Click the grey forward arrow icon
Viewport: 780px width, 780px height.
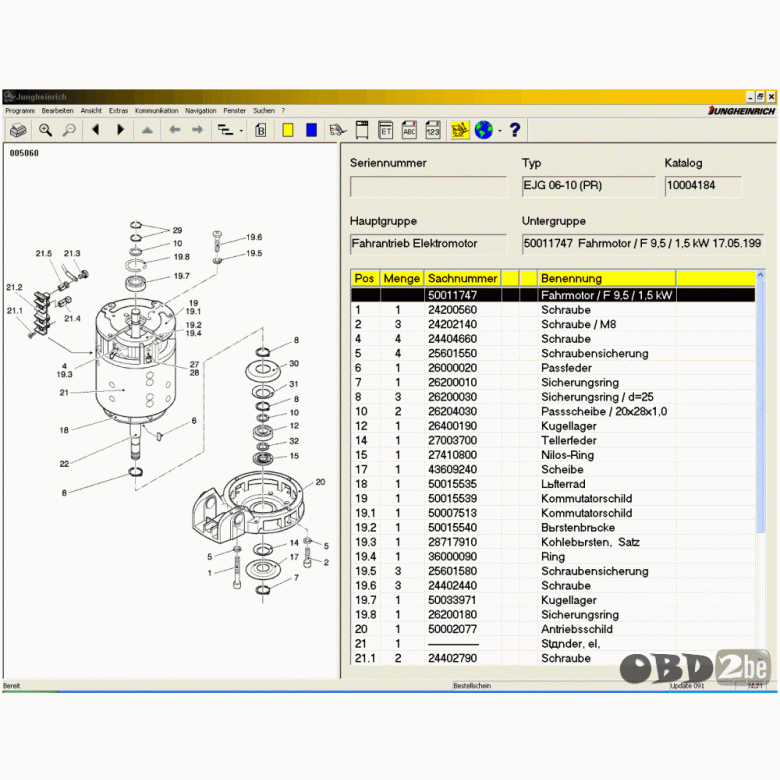(197, 130)
